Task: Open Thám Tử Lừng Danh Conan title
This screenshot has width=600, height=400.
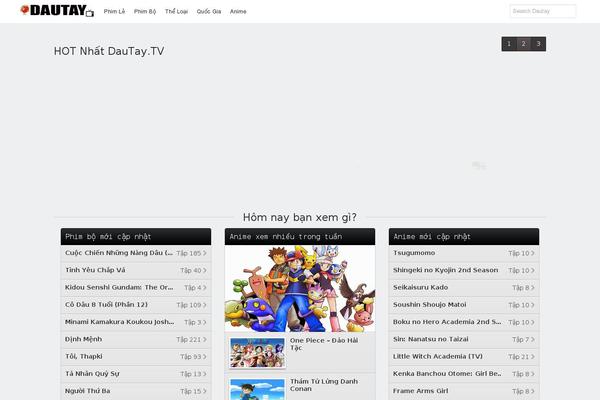Action: coord(324,385)
